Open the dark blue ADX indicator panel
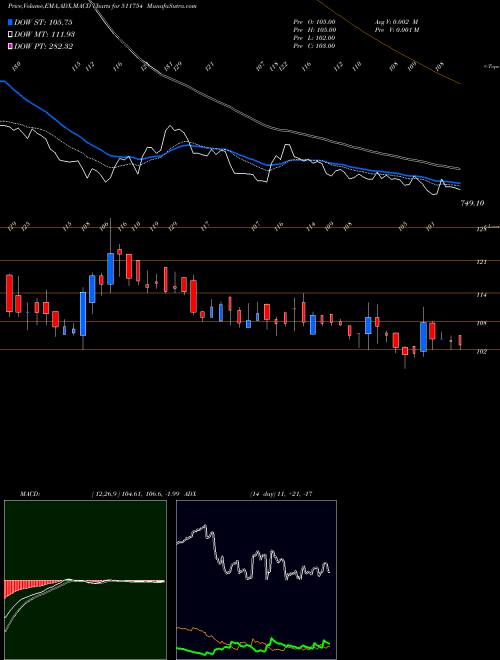The height and width of the screenshot is (660, 500). point(256,580)
